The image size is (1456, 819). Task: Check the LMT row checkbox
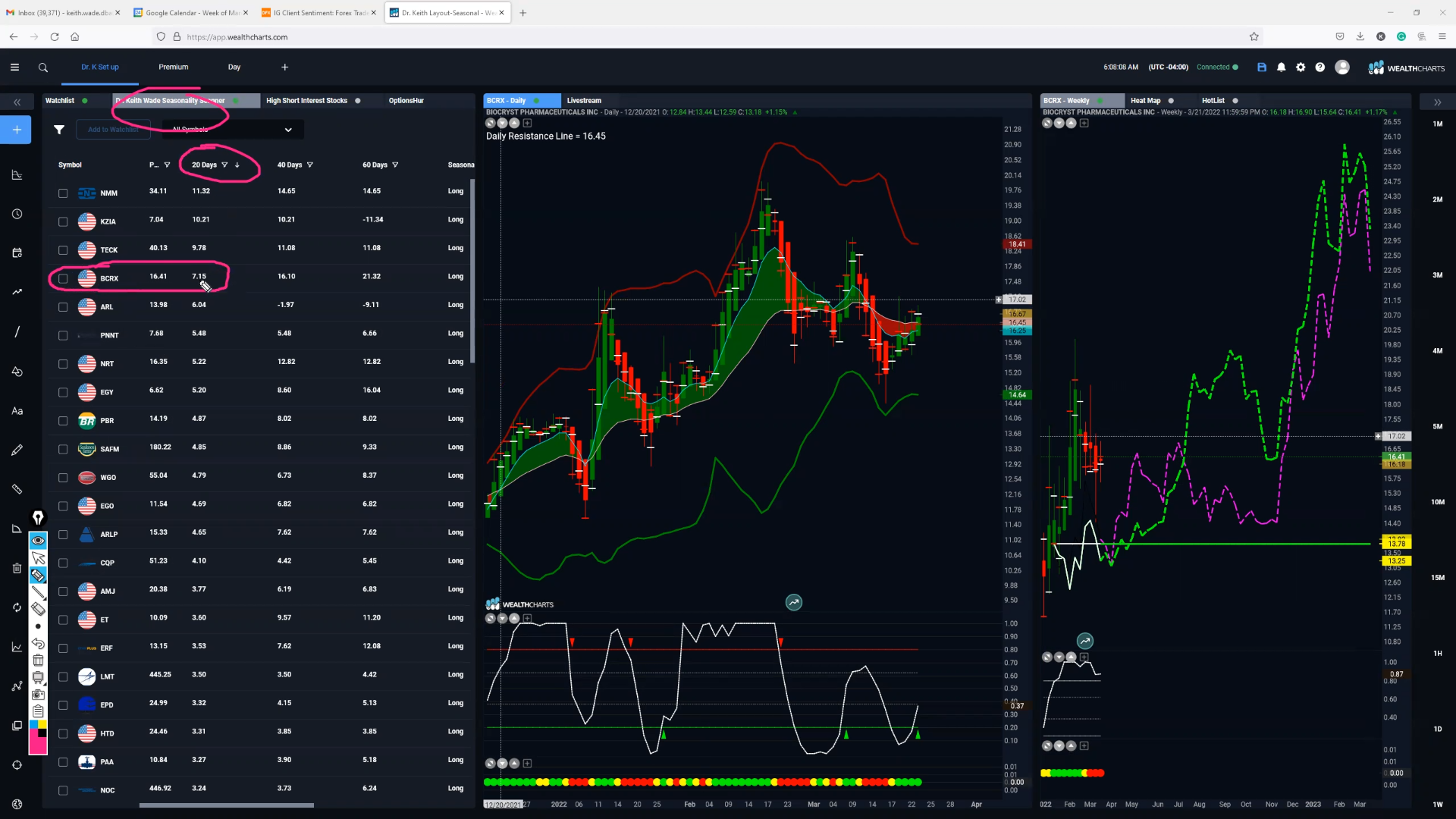[x=63, y=677]
